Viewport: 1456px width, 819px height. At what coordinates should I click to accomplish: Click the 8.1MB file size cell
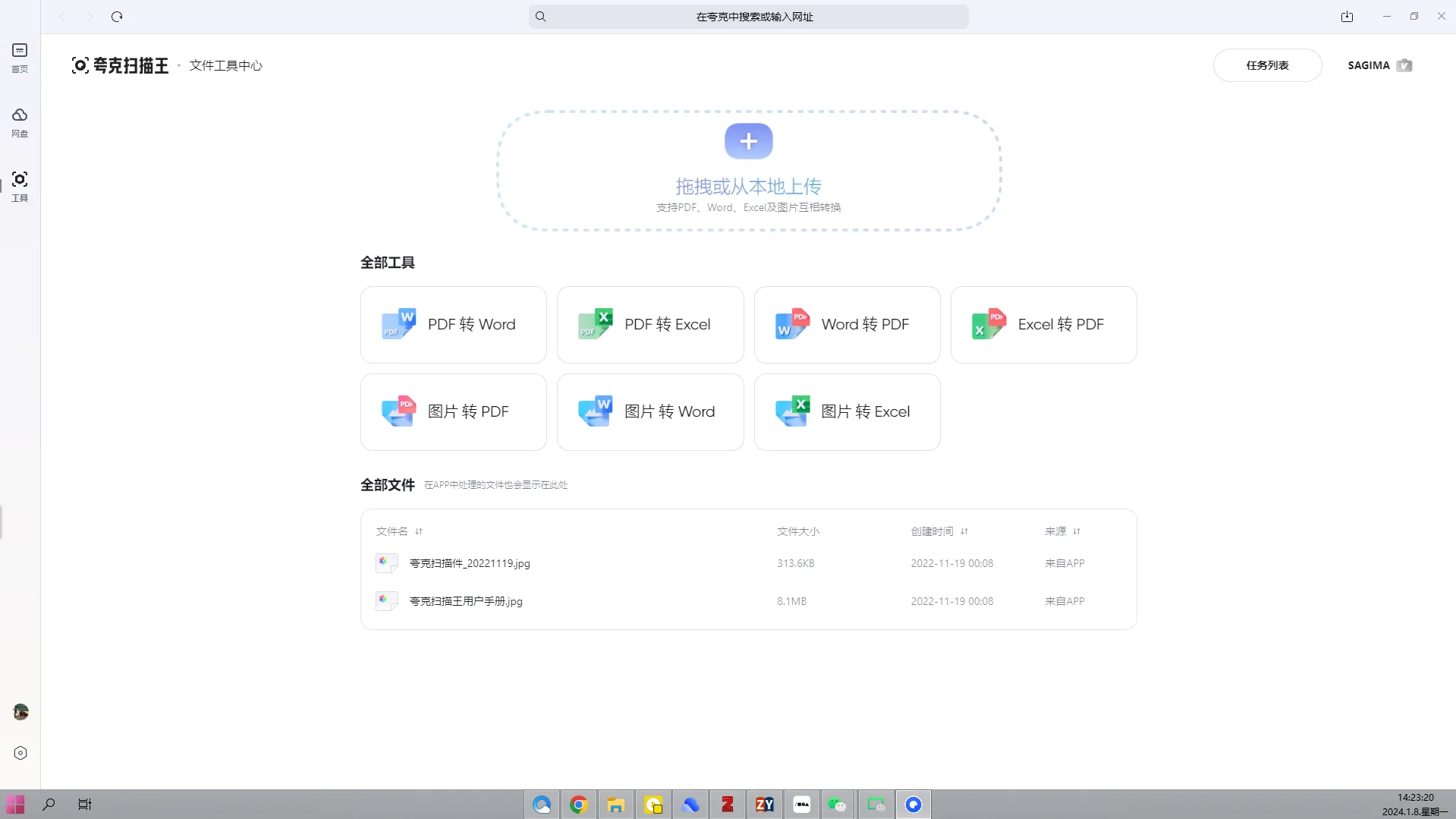(x=791, y=601)
